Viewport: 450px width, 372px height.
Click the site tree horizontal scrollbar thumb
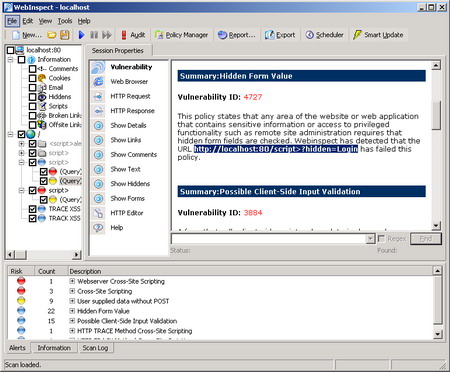(x=21, y=255)
